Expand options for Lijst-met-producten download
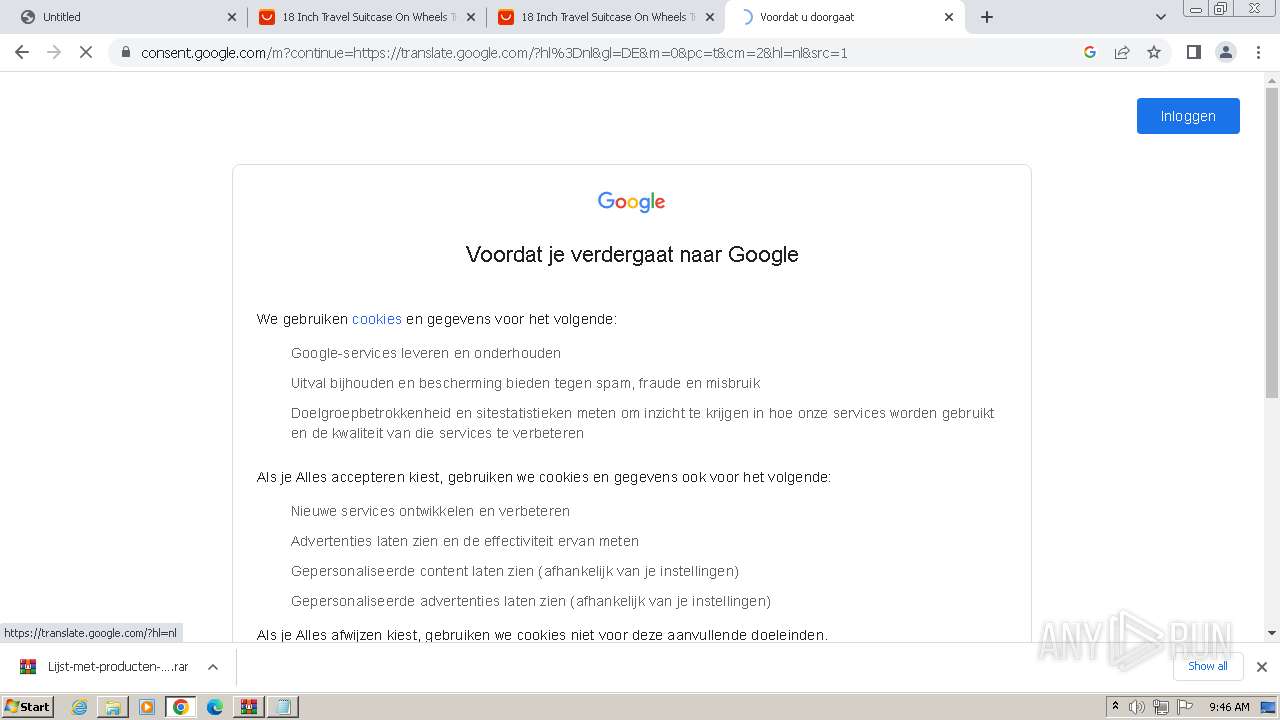 [212, 667]
